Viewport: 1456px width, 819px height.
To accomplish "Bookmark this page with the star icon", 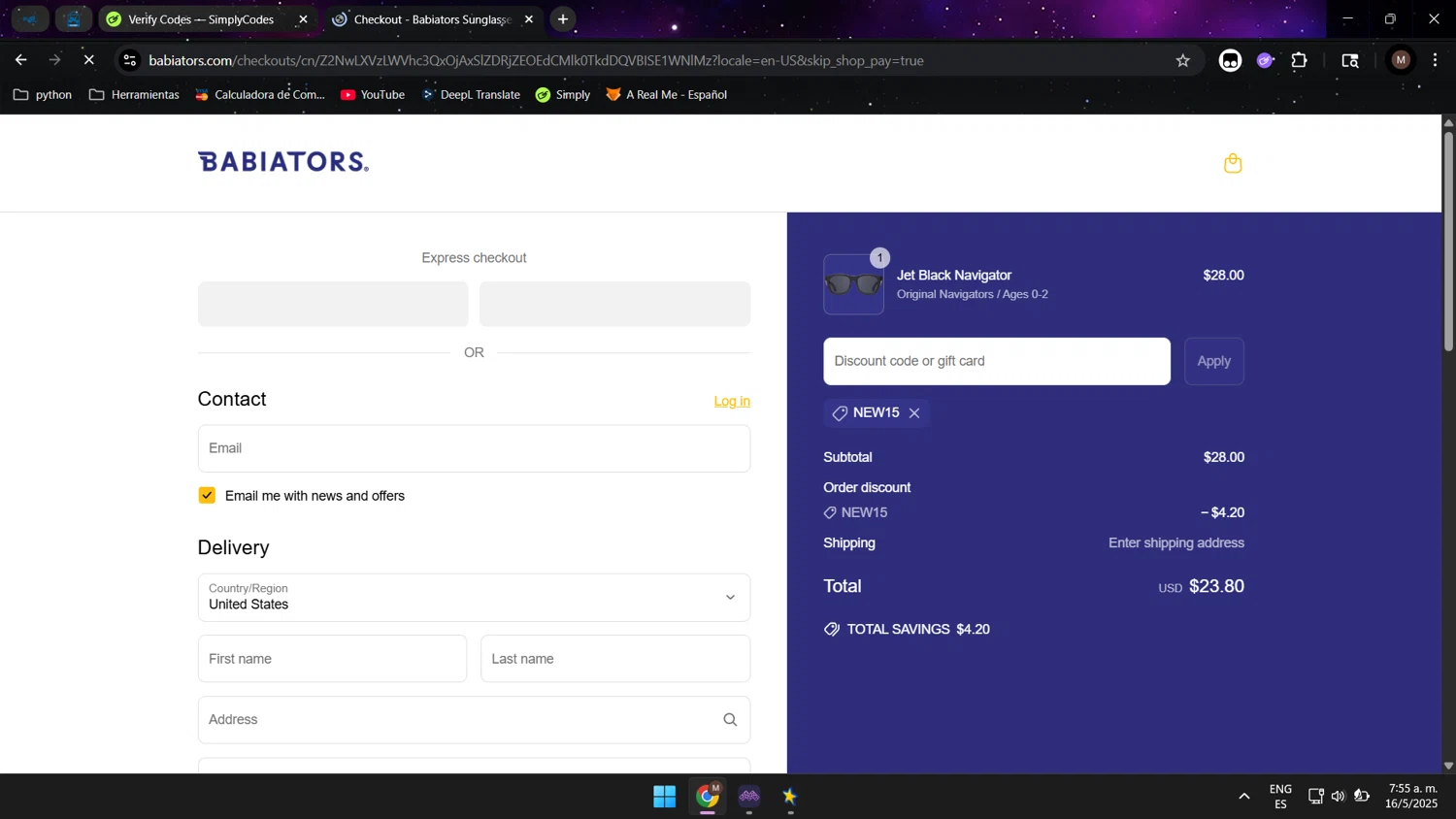I will pyautogui.click(x=1182, y=60).
